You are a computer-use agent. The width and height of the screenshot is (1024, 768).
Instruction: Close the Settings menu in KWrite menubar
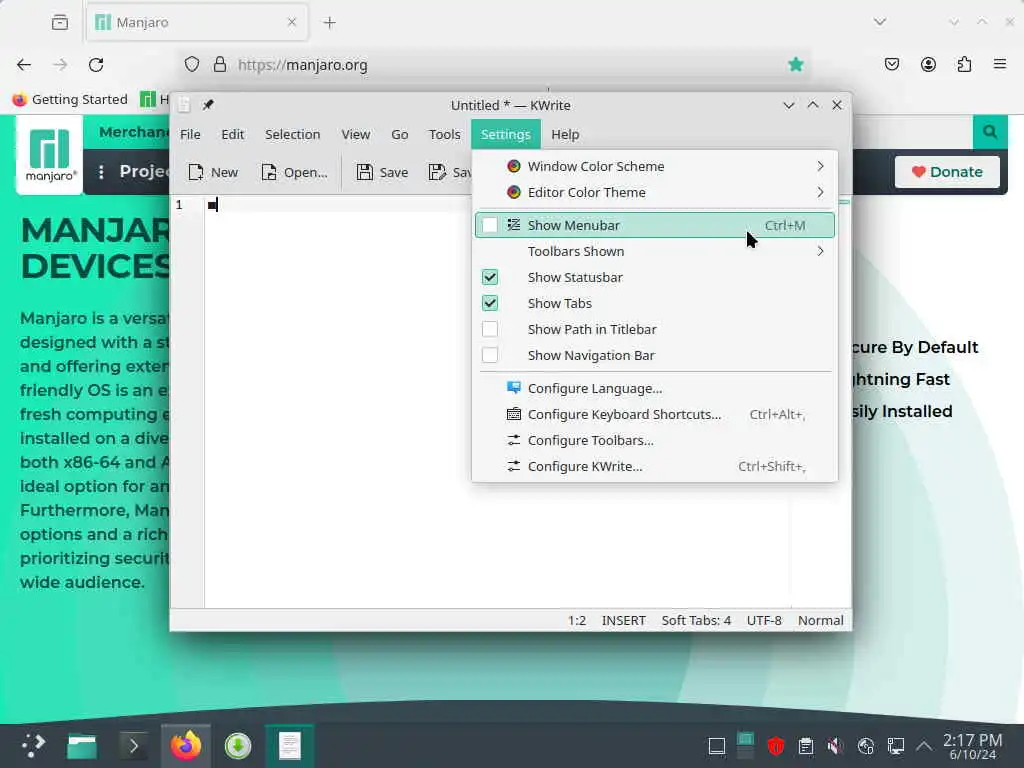(505, 135)
